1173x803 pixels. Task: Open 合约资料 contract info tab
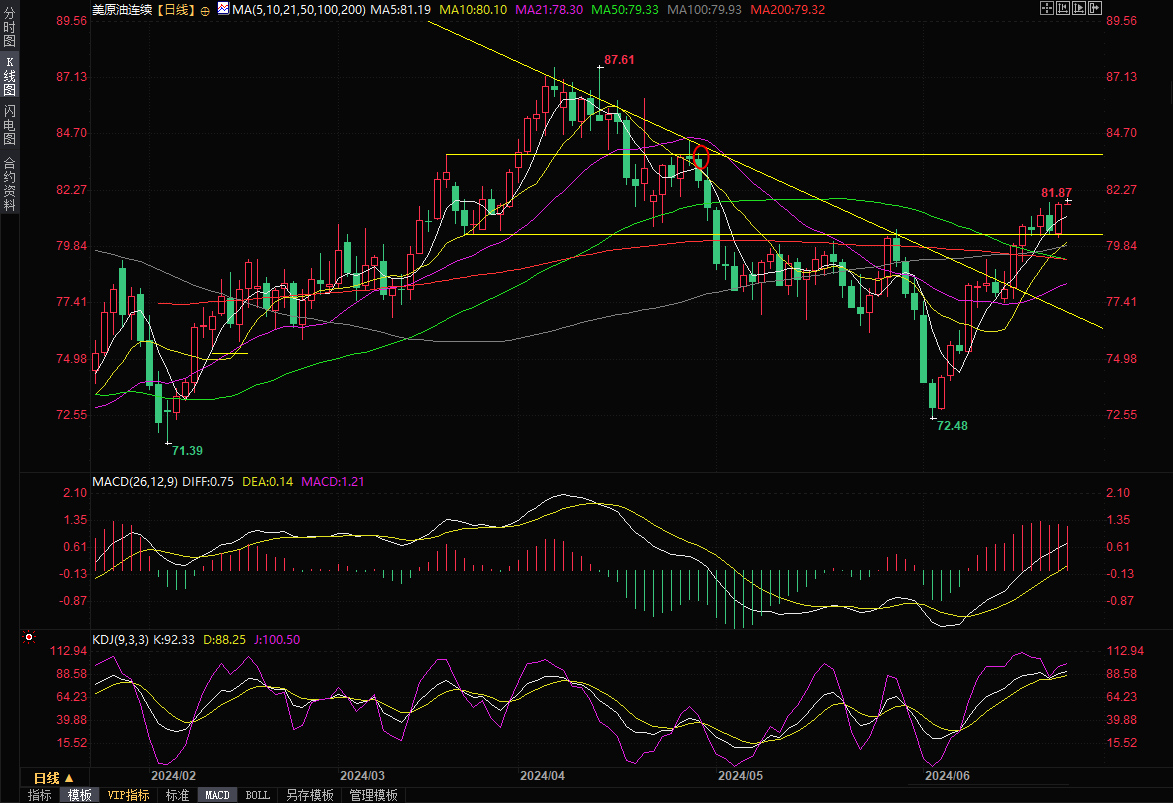[x=9, y=184]
